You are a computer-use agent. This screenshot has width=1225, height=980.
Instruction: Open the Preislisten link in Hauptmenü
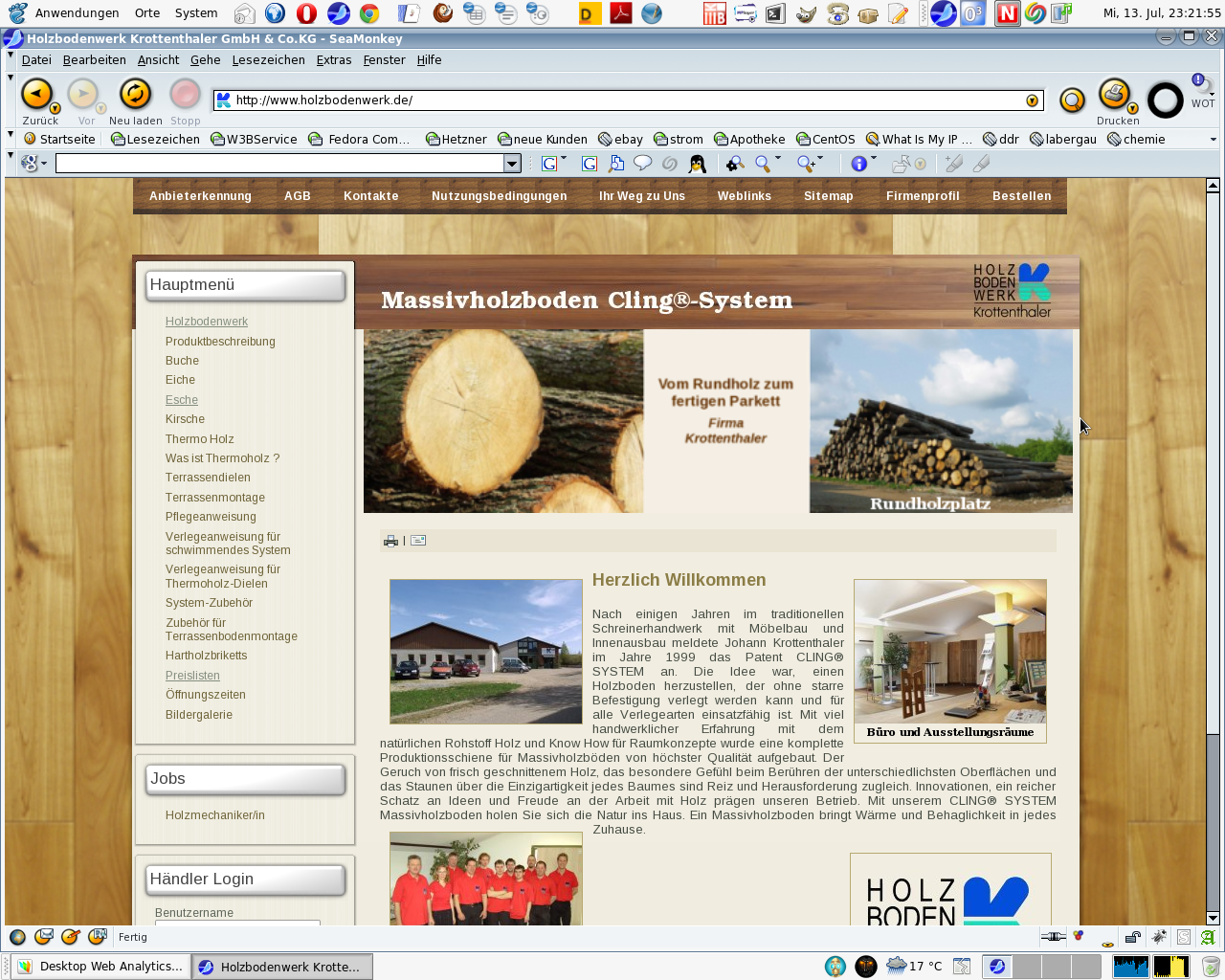pos(192,676)
